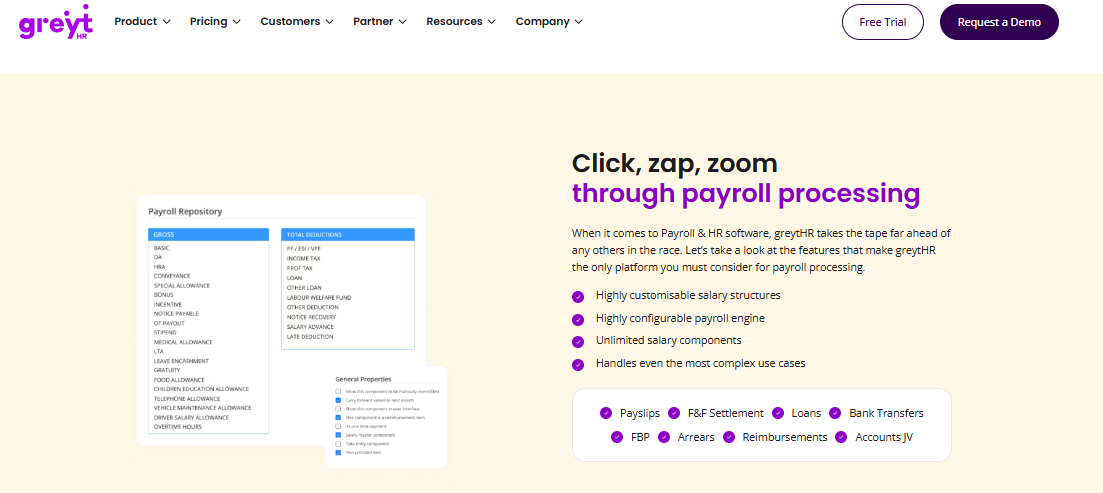Image resolution: width=1103 pixels, height=493 pixels.
Task: Expand the Partner menu chevron
Action: tap(402, 22)
